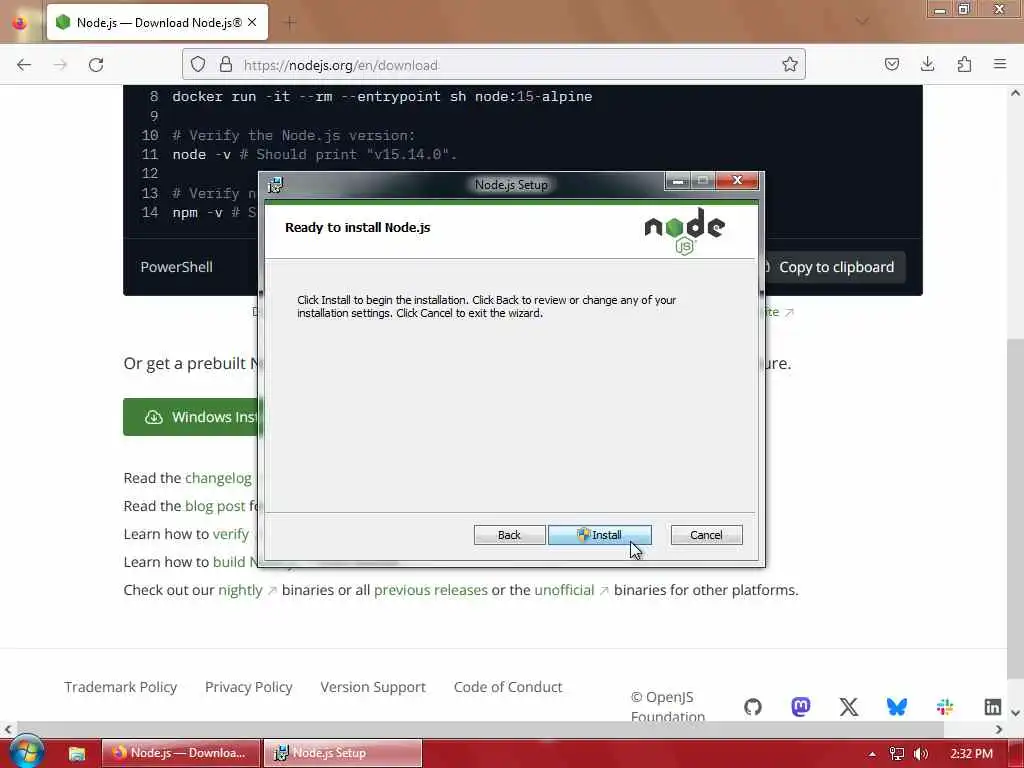Viewport: 1024px width, 768px height.
Task: Open the Mastodon icon in footer
Action: (801, 707)
